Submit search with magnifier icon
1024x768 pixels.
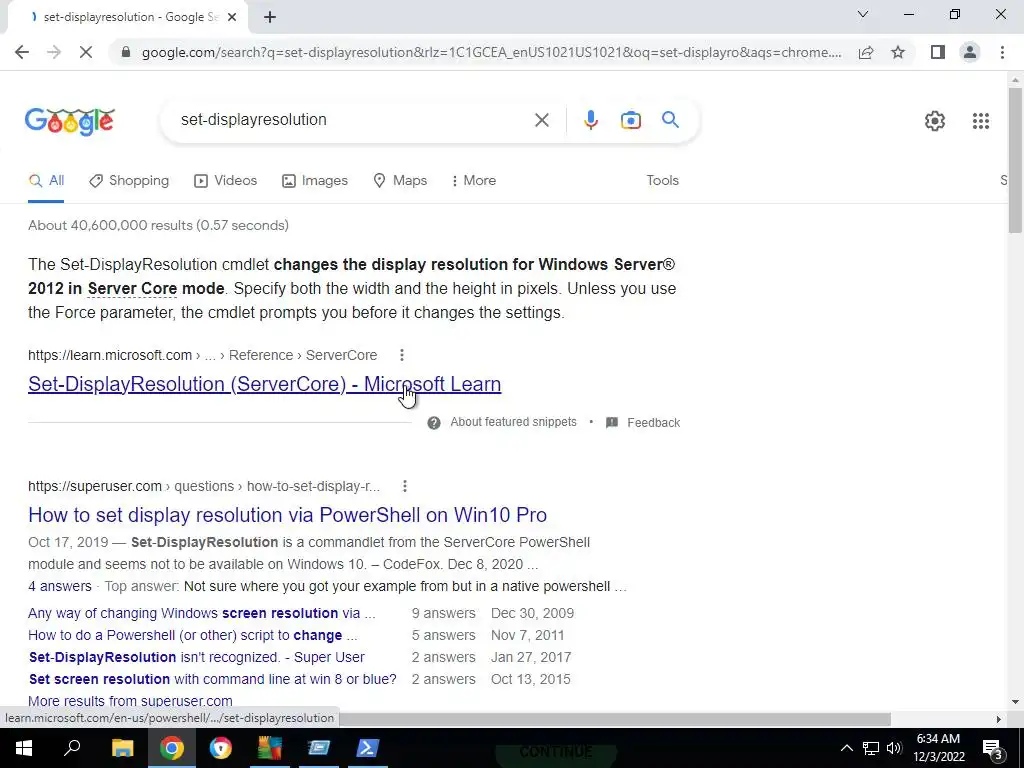coord(670,120)
